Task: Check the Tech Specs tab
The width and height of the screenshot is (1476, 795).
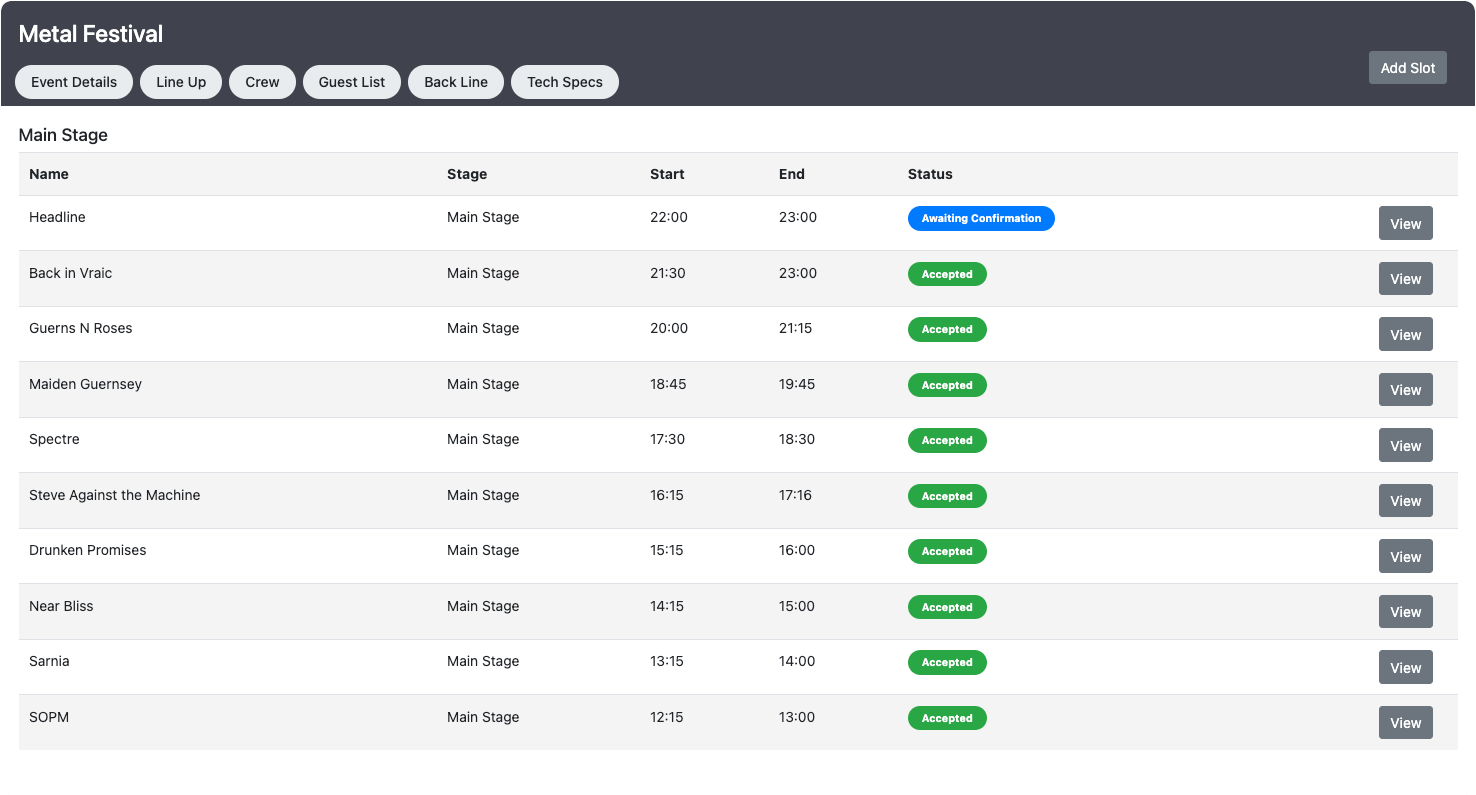Action: pos(564,82)
